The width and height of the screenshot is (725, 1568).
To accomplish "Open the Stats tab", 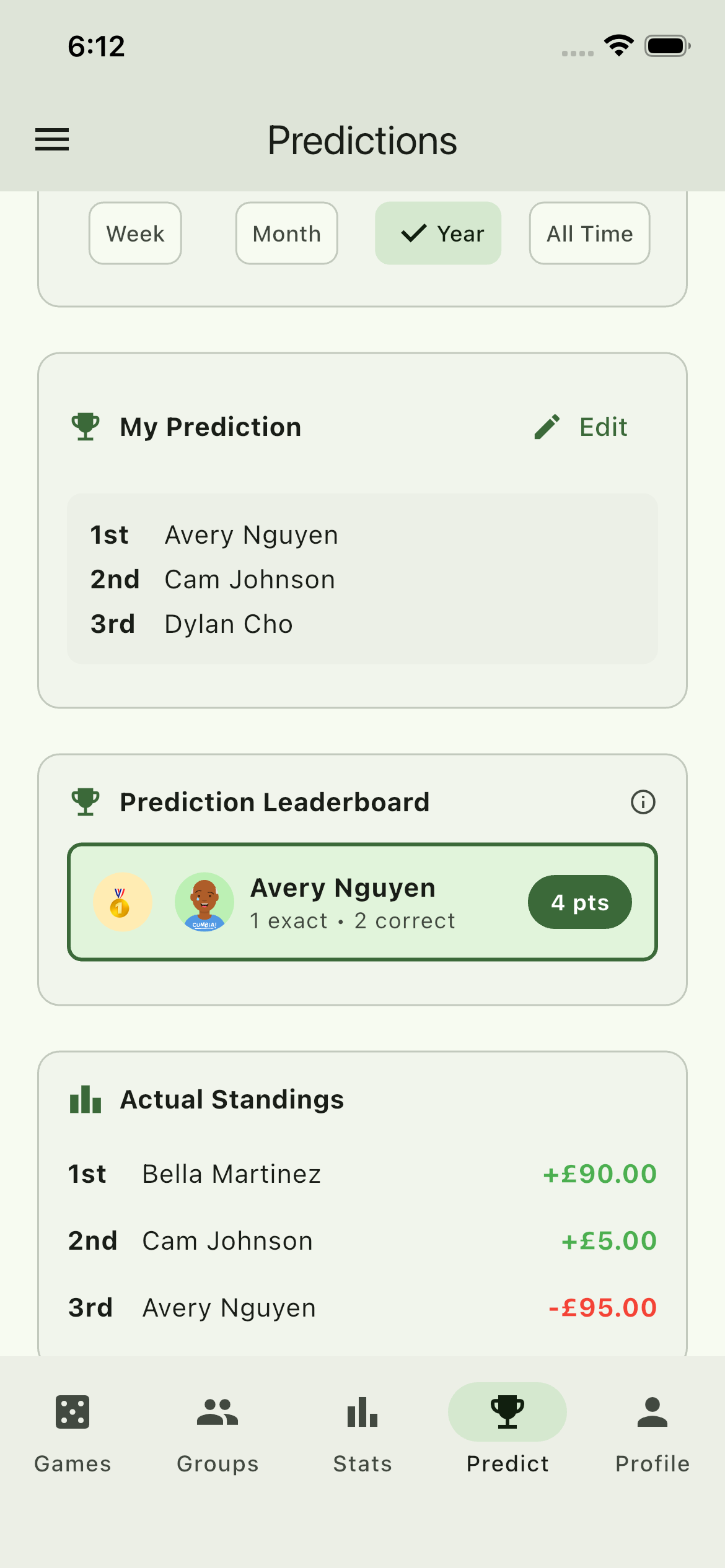I will tap(362, 1424).
